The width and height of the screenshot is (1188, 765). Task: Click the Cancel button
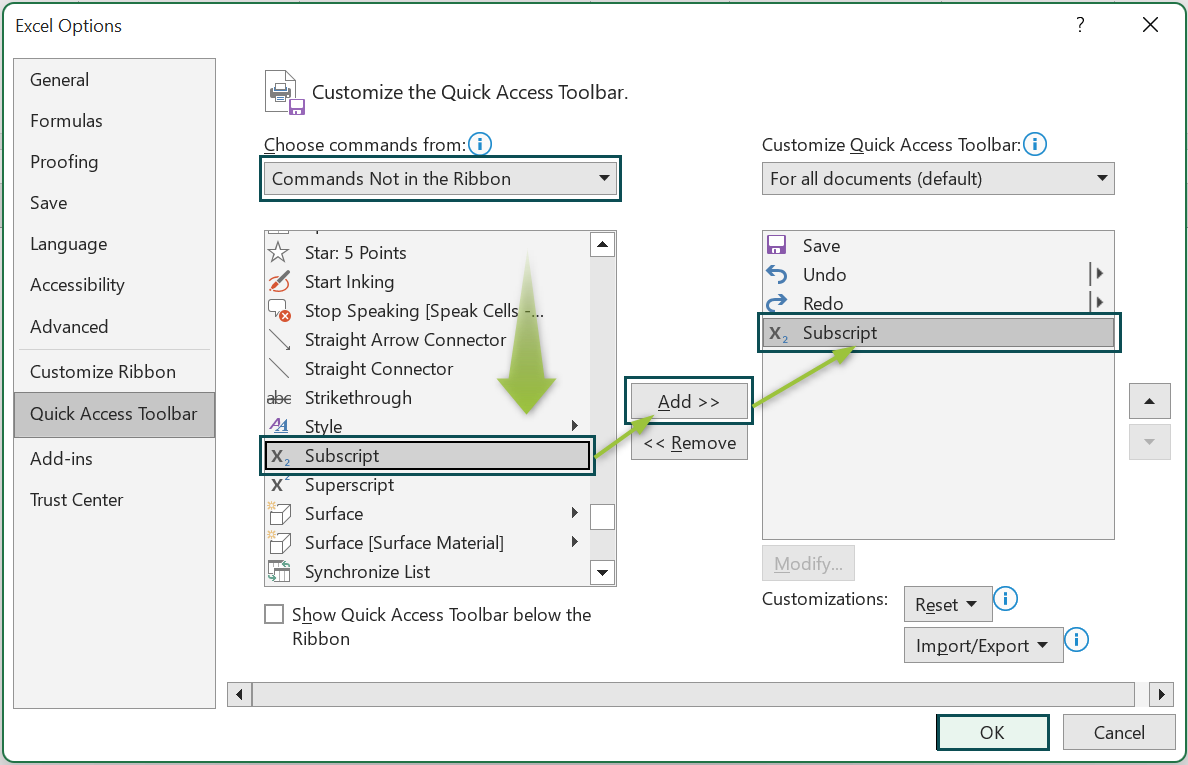[x=1118, y=732]
